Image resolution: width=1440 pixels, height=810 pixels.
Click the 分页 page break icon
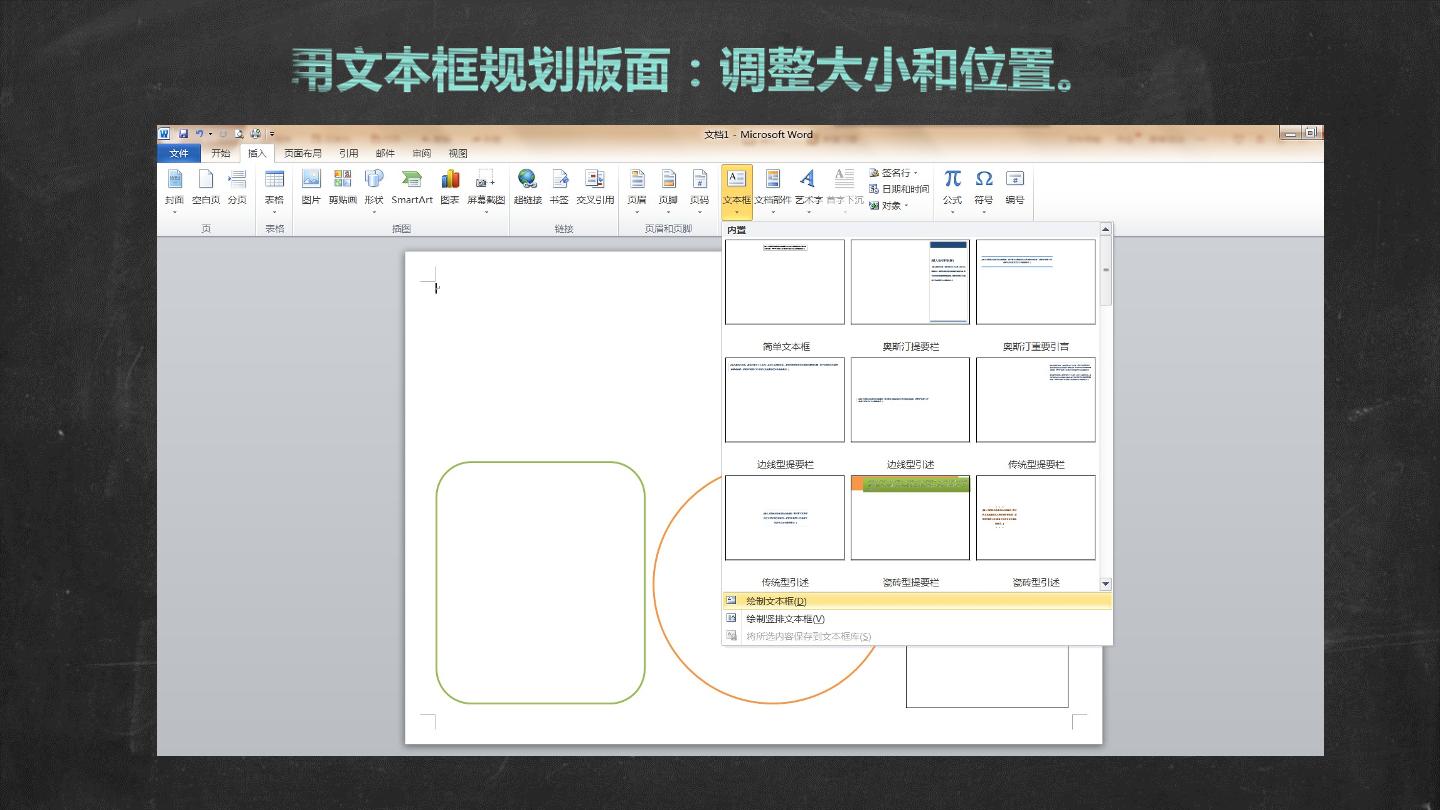coord(237,188)
